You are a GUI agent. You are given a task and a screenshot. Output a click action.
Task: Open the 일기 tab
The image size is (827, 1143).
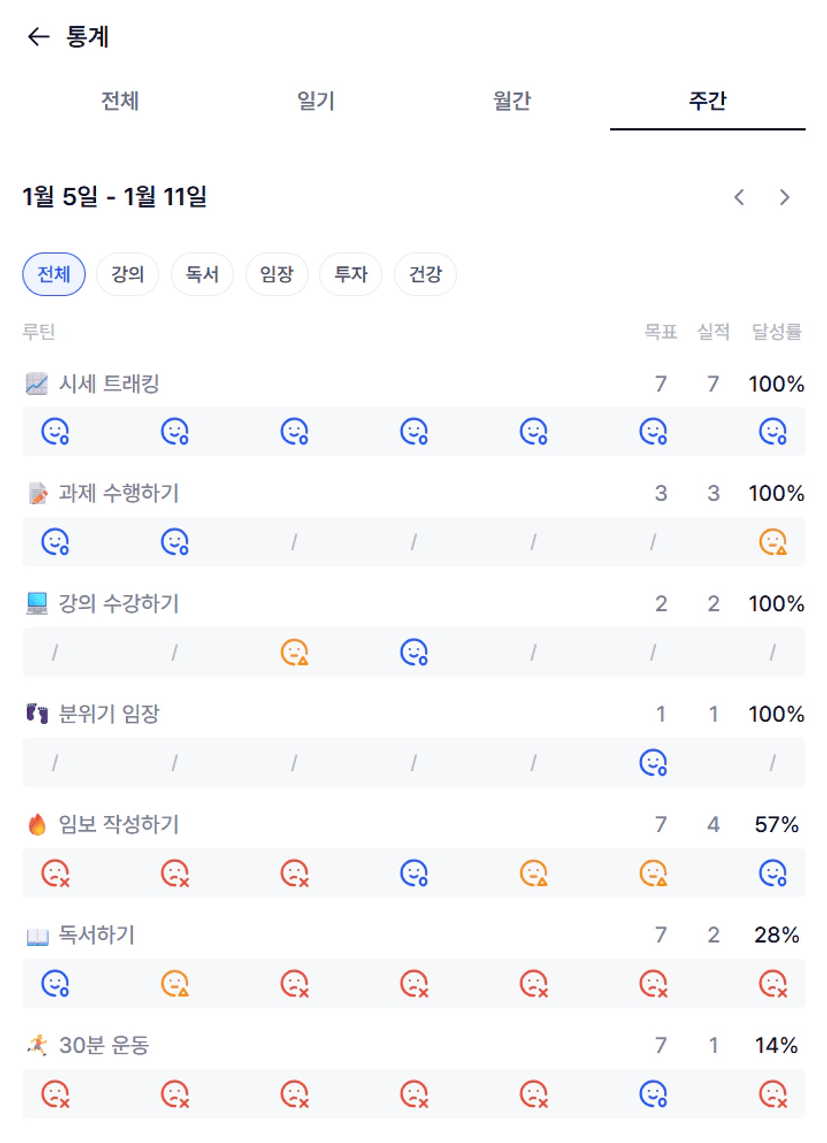pos(316,101)
